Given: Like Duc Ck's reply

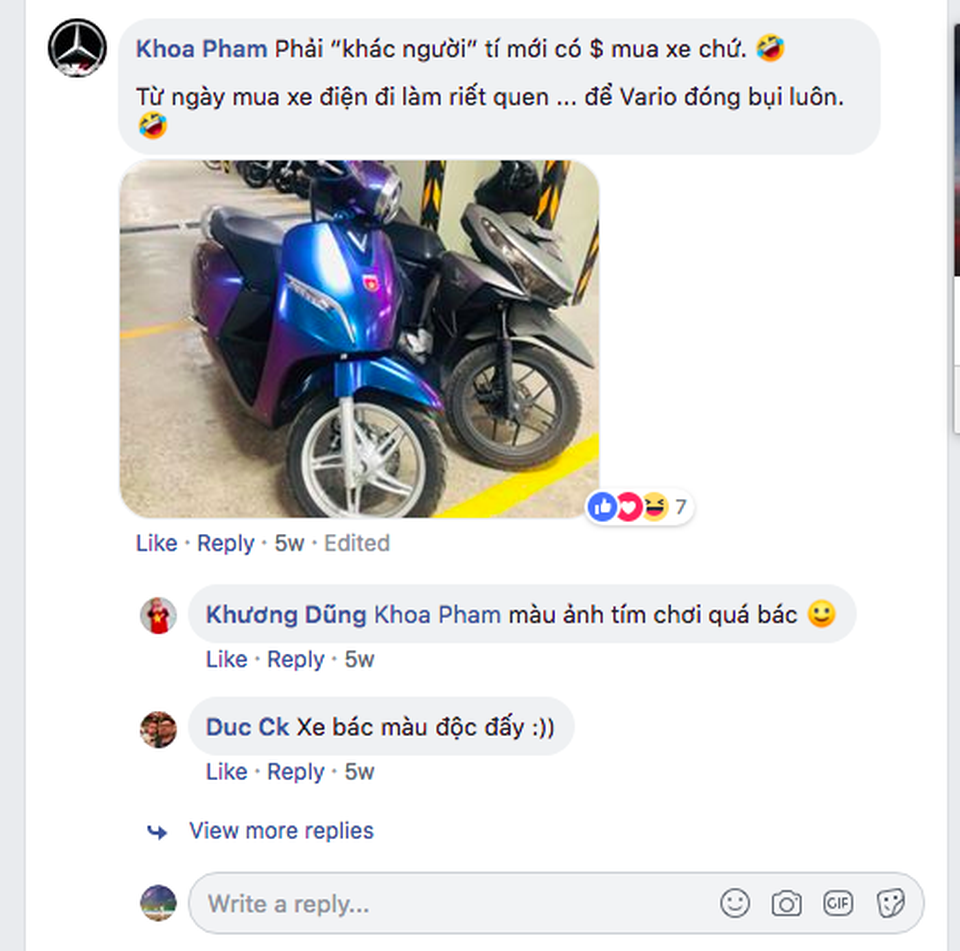Looking at the screenshot, I should coord(226,771).
